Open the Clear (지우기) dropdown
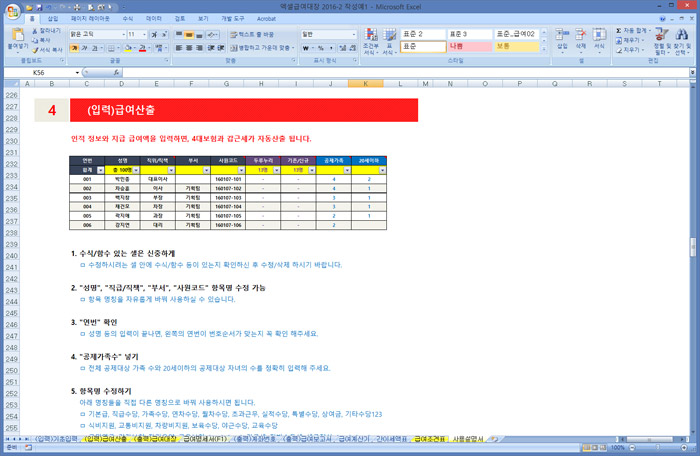The height and width of the screenshot is (456, 700). [630, 50]
